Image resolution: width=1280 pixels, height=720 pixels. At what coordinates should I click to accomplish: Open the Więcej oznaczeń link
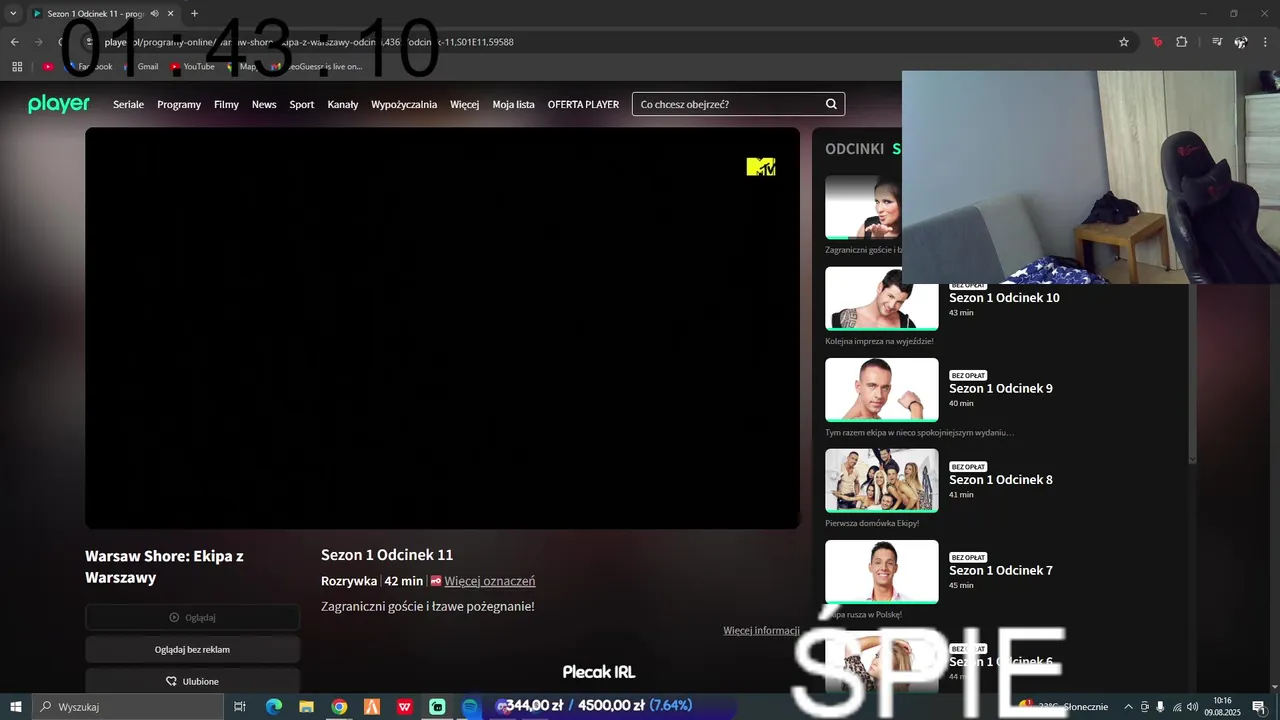tap(490, 581)
